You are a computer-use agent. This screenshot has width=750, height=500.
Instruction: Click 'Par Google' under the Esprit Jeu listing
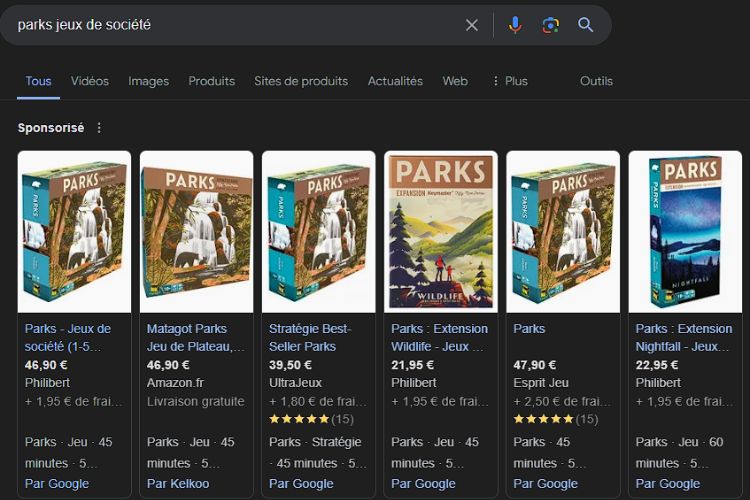pyautogui.click(x=545, y=484)
